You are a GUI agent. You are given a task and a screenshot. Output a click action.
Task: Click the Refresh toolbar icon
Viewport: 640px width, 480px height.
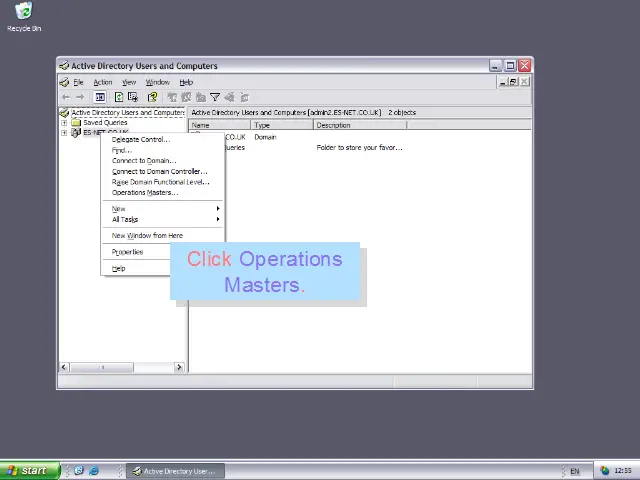(119, 97)
